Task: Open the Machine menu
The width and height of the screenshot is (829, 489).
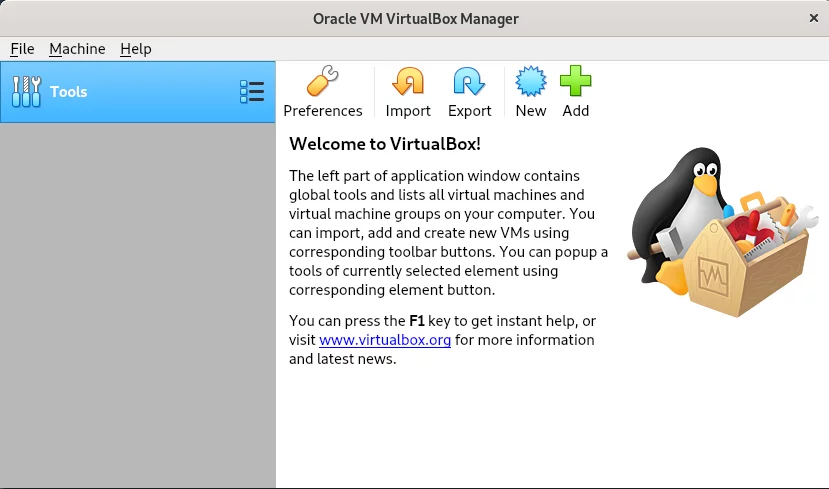Action: 77,49
